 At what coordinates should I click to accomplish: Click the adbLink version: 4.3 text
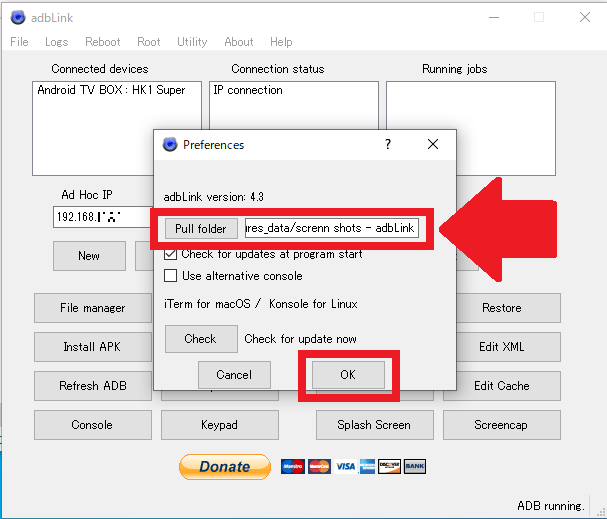tap(214, 197)
